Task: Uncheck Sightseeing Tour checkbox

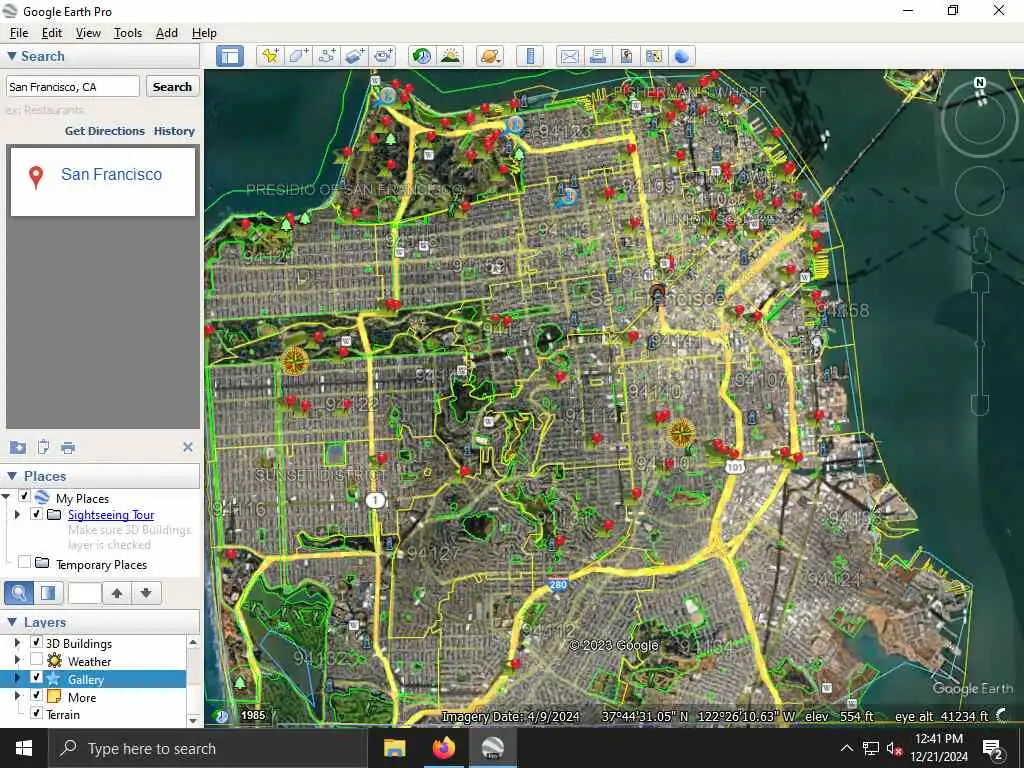Action: (37, 514)
